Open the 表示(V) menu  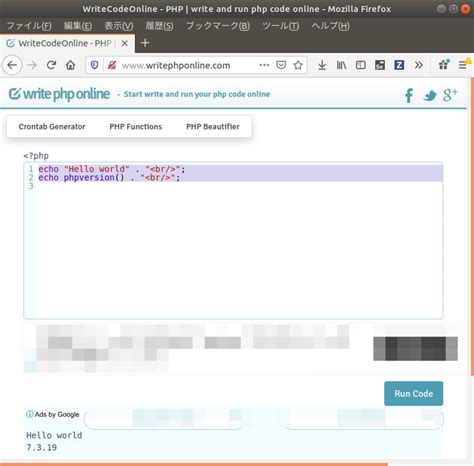(x=119, y=26)
